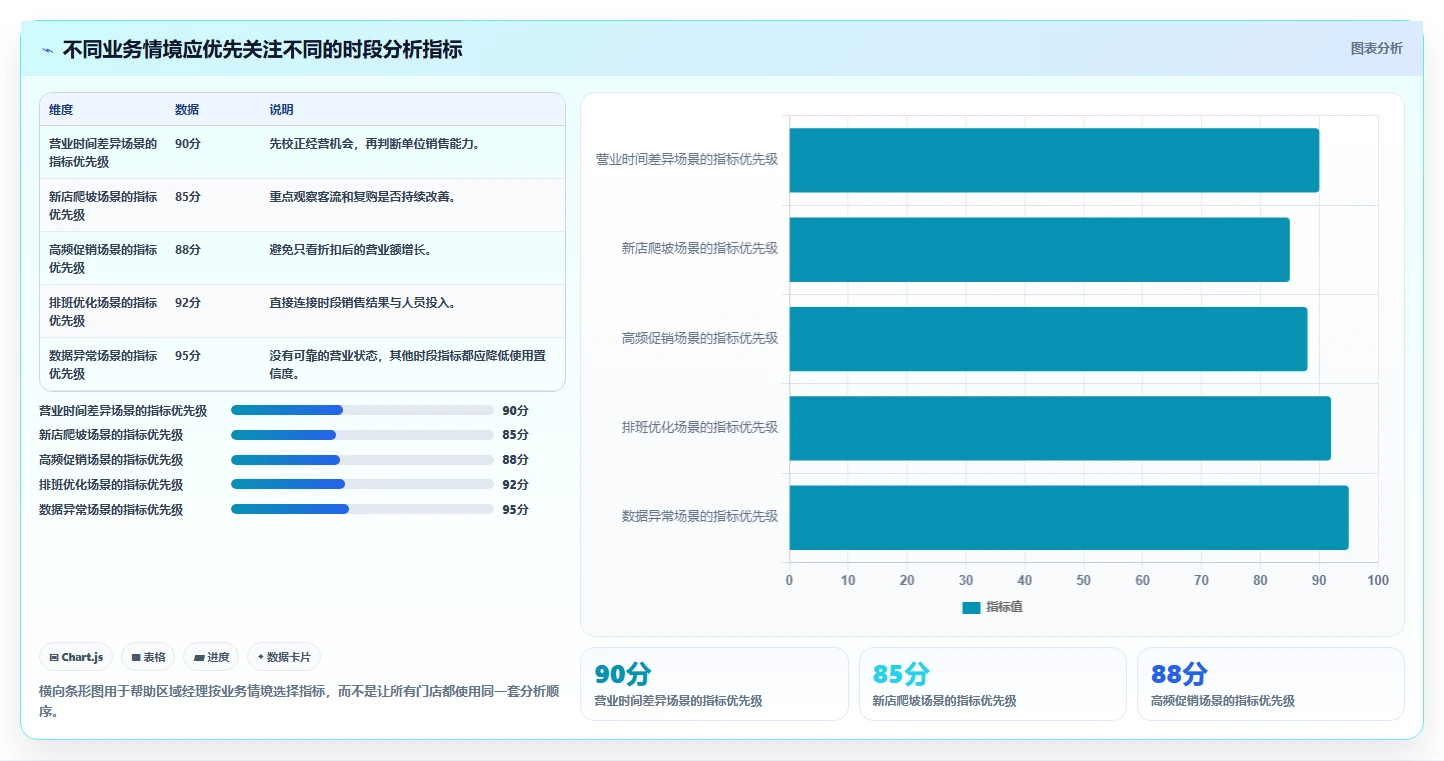This screenshot has height=761, width=1444.
Task: Select table cell 排班优化场景的指标优先级
Action: pyautogui.click(x=104, y=311)
